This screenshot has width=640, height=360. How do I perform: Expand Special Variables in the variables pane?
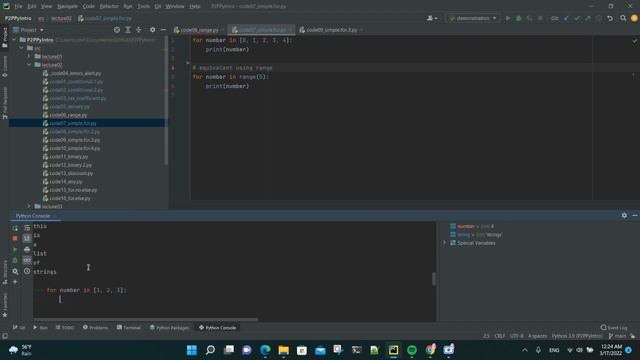444,243
